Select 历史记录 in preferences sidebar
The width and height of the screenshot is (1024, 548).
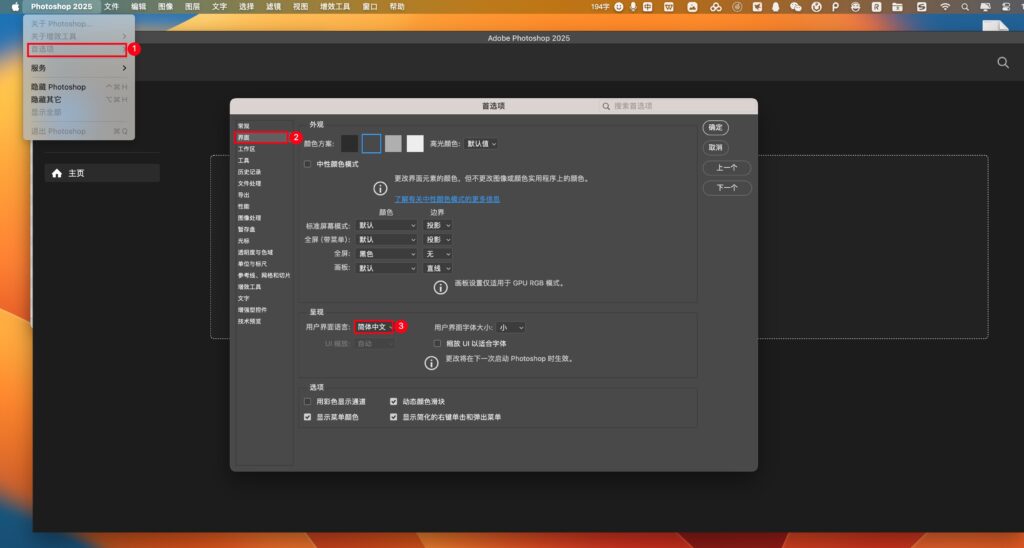249,172
